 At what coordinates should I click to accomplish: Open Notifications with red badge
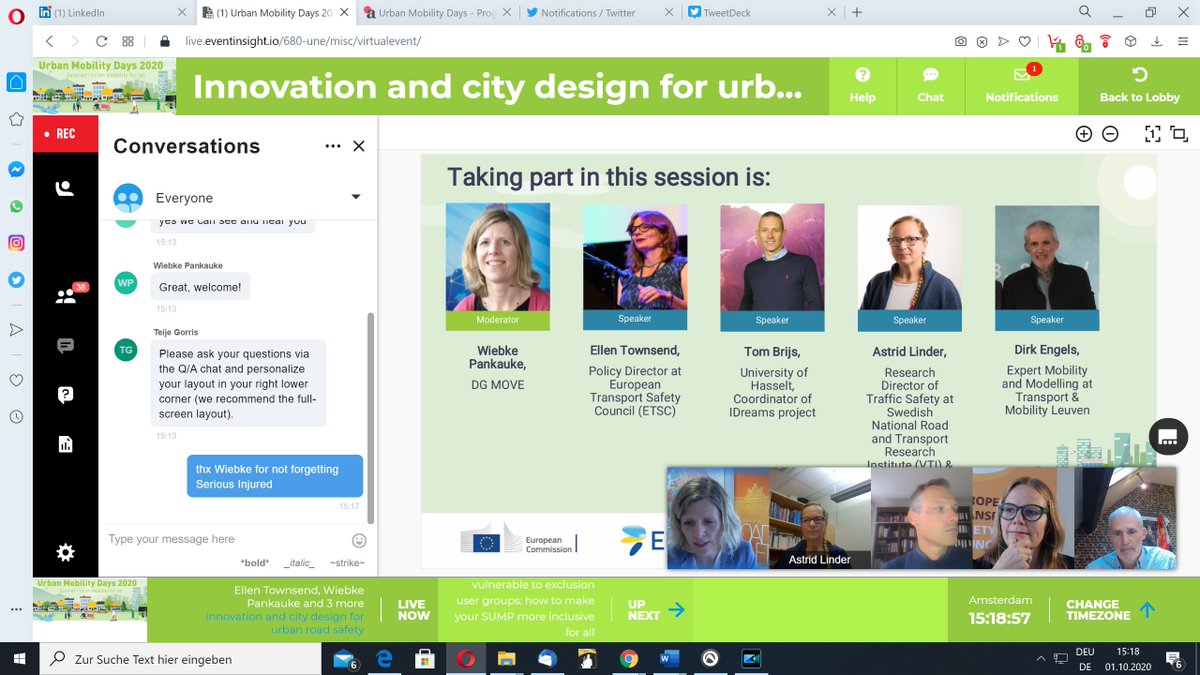(x=1021, y=85)
